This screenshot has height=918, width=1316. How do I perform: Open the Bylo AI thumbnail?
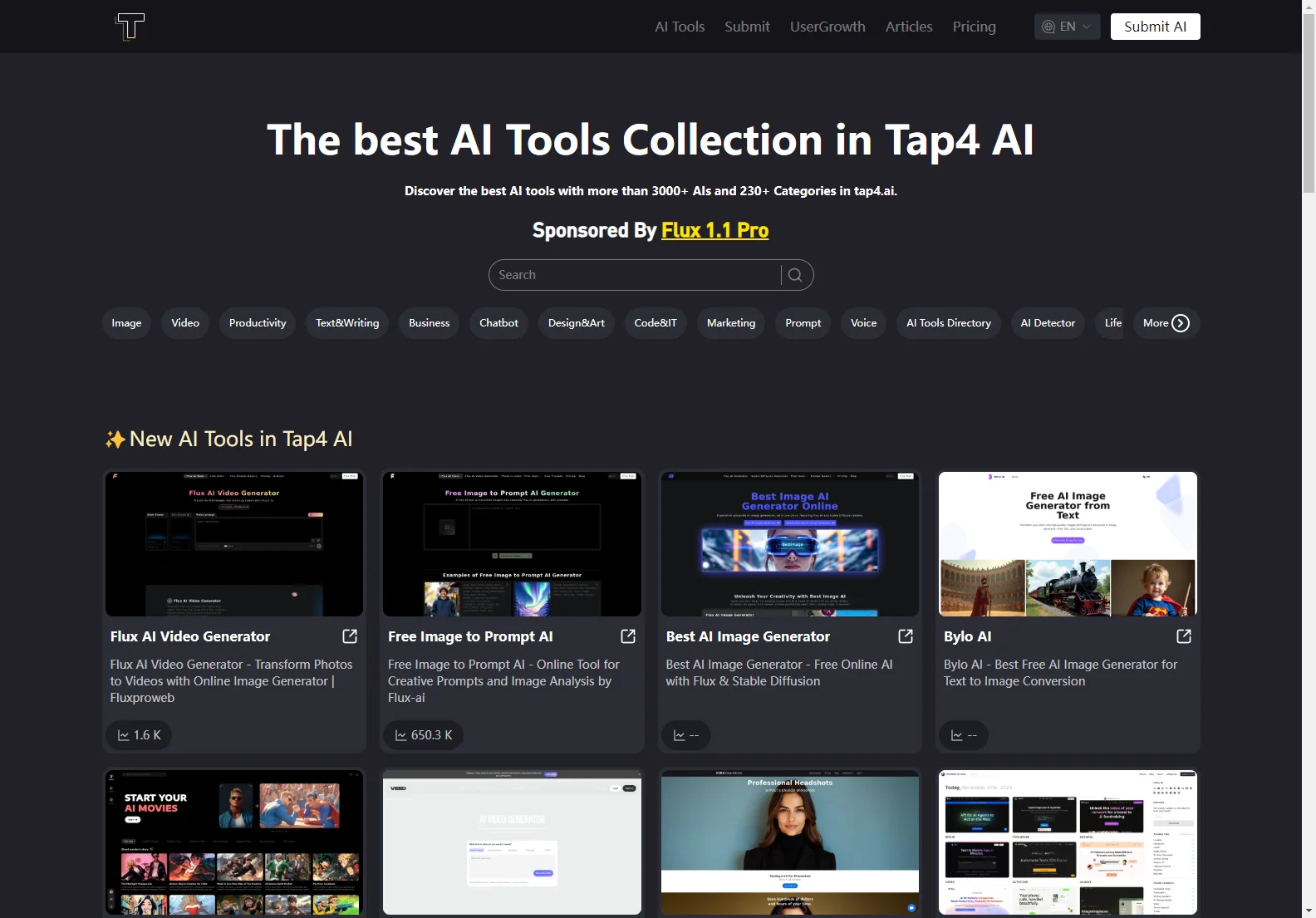1068,544
